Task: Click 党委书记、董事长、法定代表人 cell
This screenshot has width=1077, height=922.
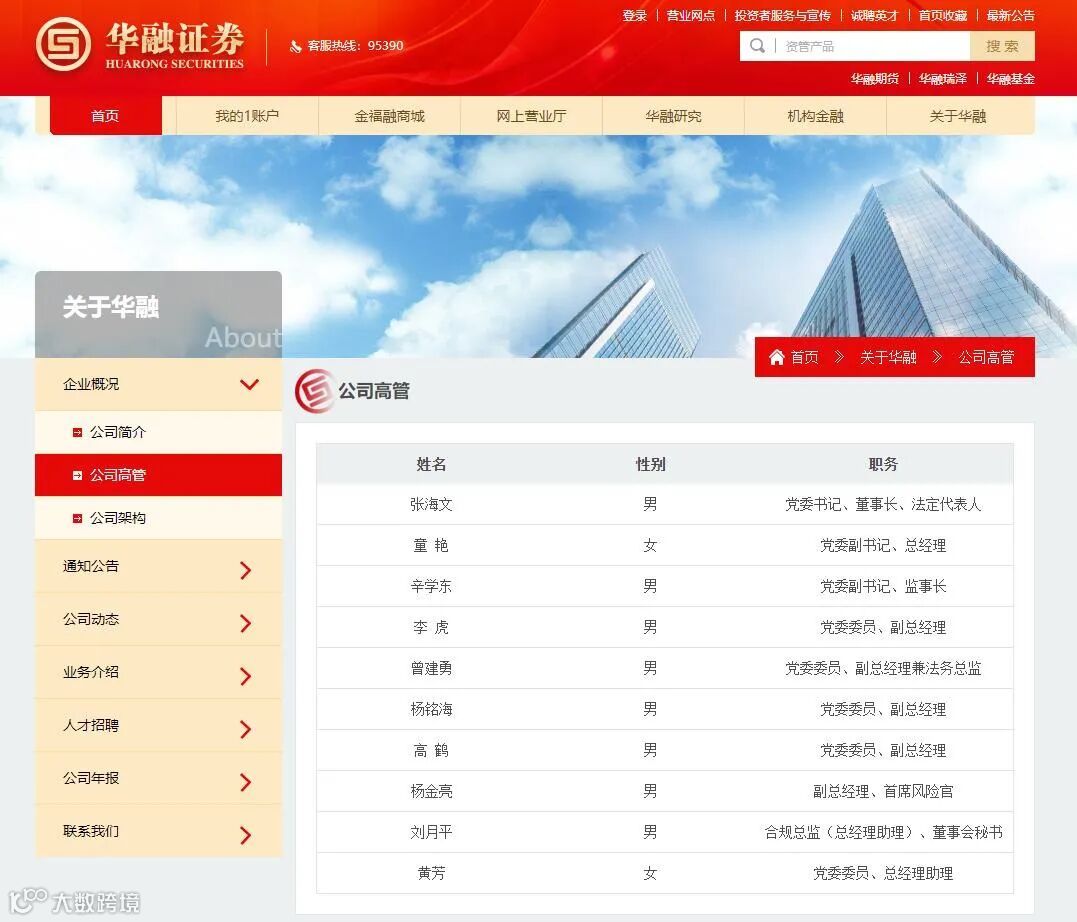Action: [x=883, y=504]
